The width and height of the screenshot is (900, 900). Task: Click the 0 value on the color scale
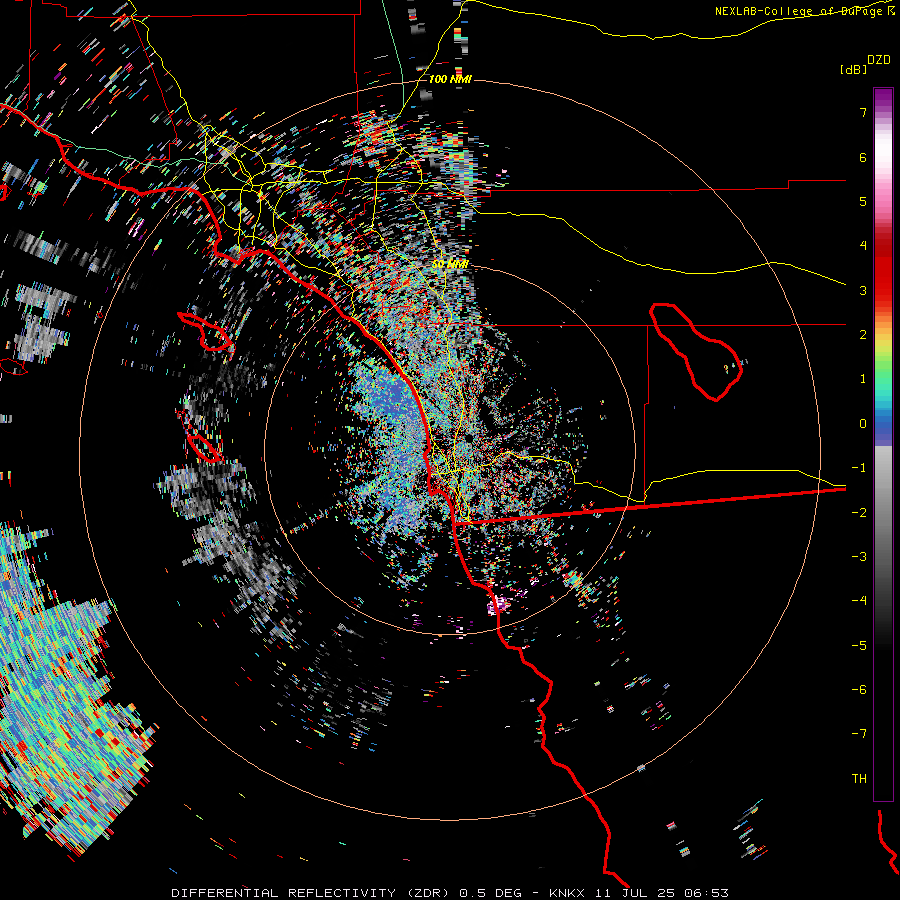pyautogui.click(x=863, y=424)
